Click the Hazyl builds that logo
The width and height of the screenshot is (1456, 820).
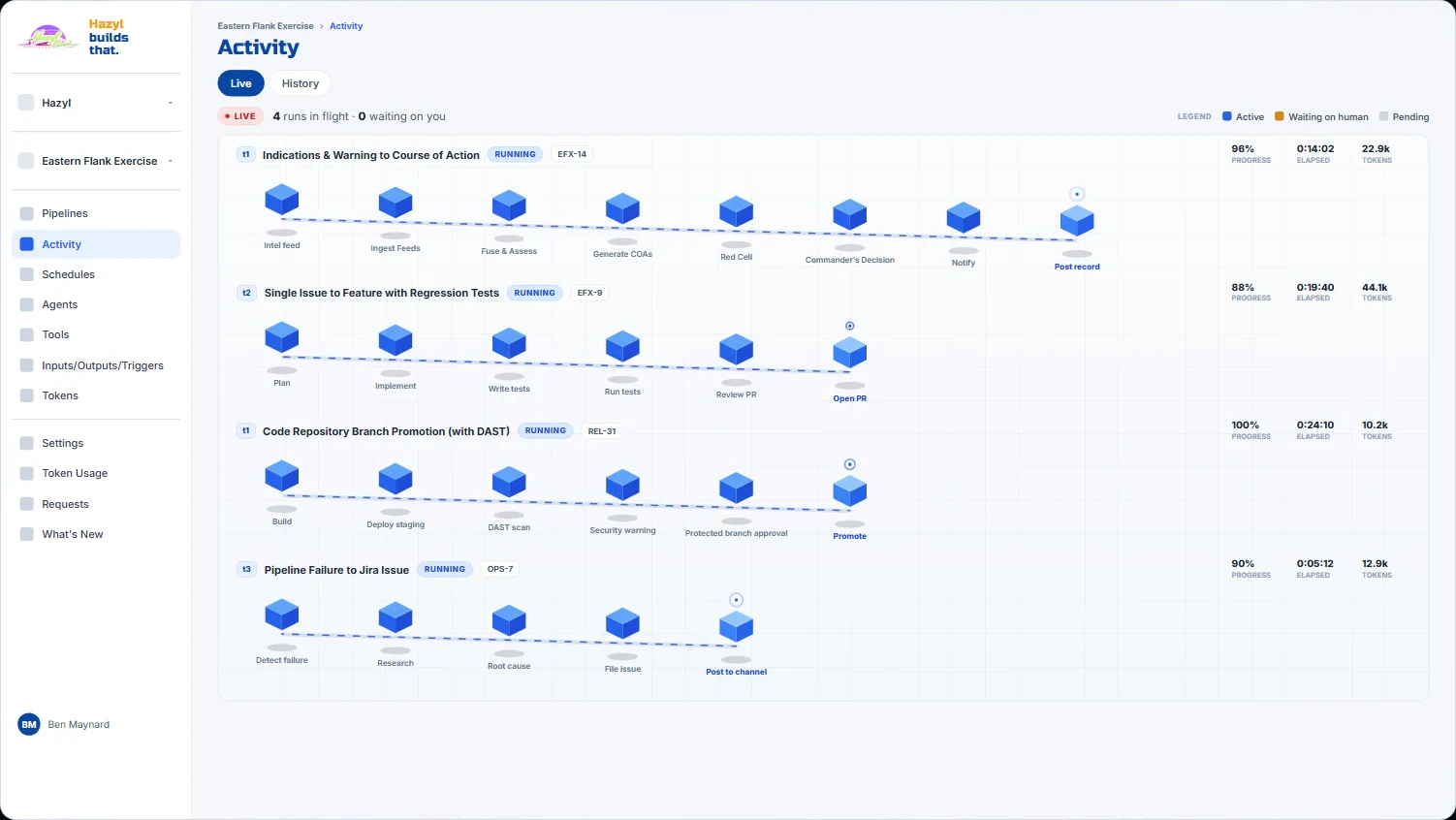(x=74, y=37)
